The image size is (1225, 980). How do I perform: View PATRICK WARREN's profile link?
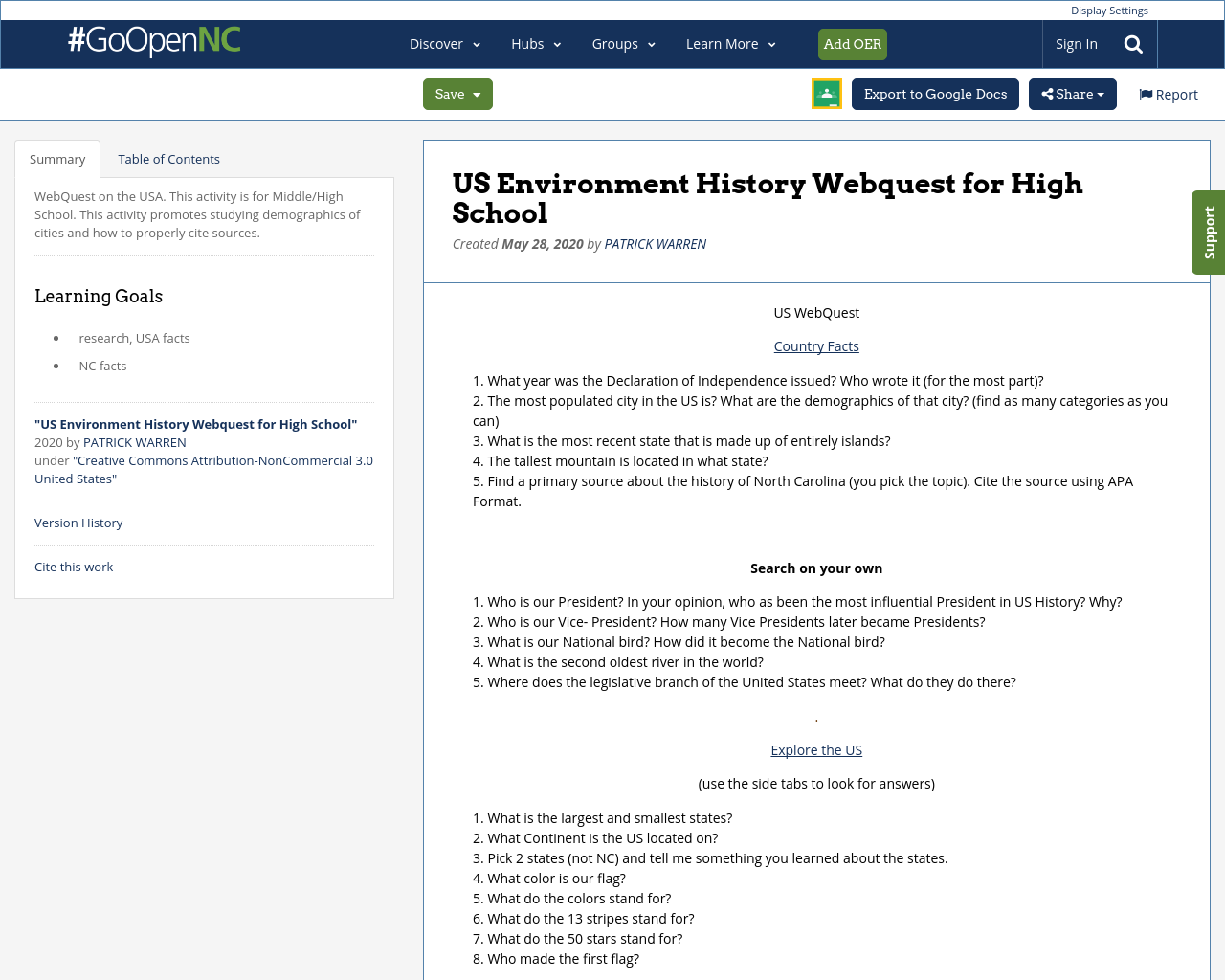point(655,242)
